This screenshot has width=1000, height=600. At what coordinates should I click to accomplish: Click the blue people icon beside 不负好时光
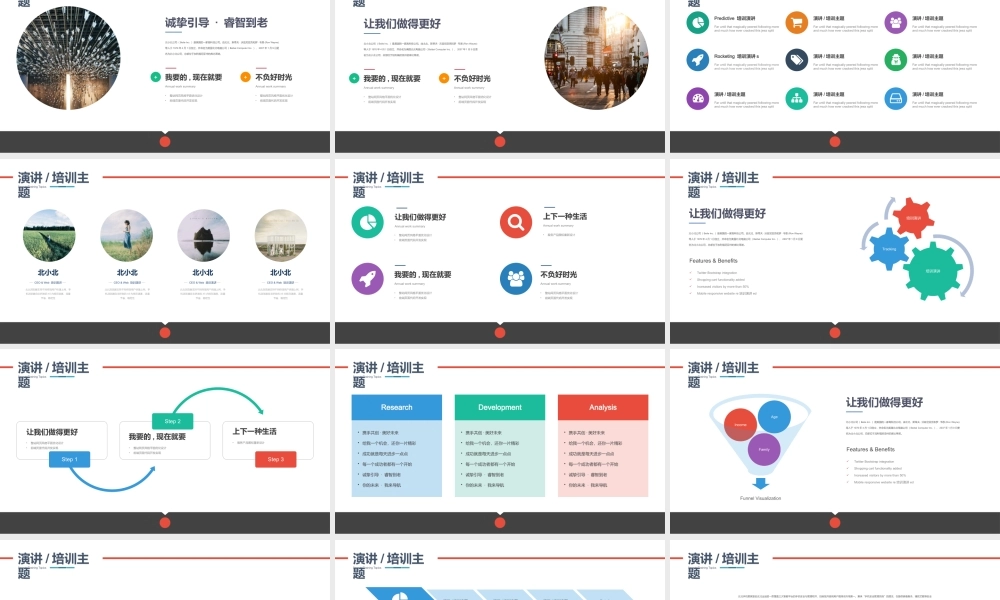[516, 279]
